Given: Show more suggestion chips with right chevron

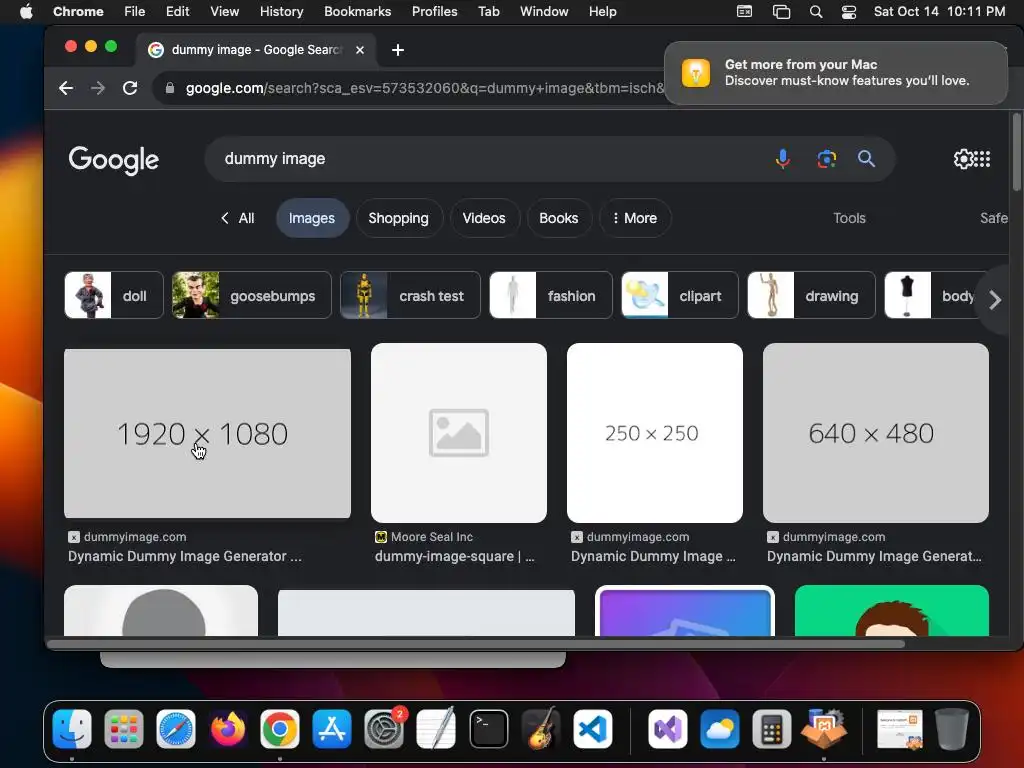Looking at the screenshot, I should (x=995, y=300).
